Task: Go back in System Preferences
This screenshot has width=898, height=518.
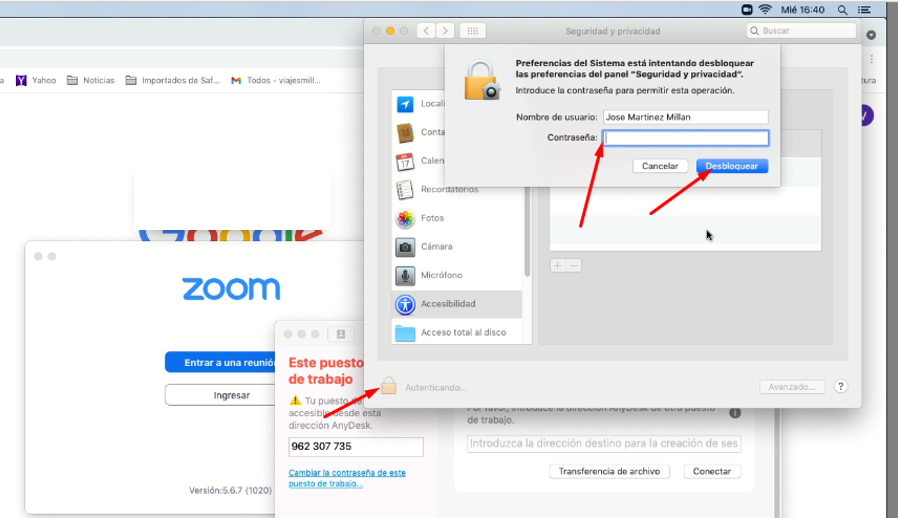Action: pos(426,31)
